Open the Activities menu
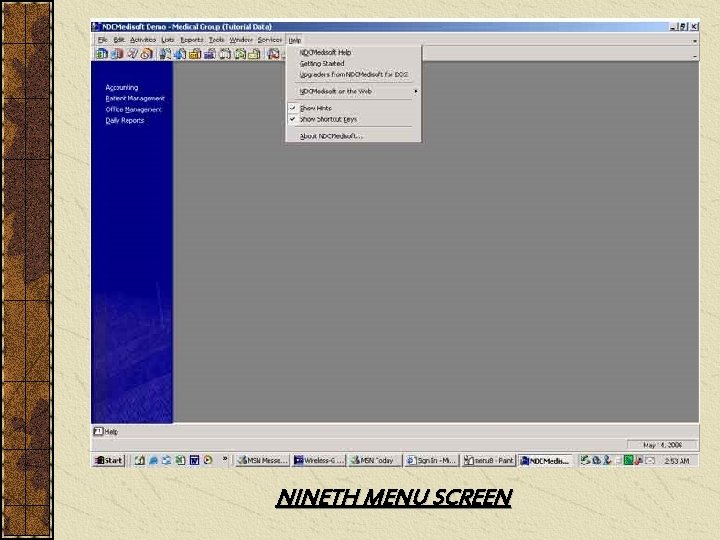720x540 pixels. [x=143, y=40]
